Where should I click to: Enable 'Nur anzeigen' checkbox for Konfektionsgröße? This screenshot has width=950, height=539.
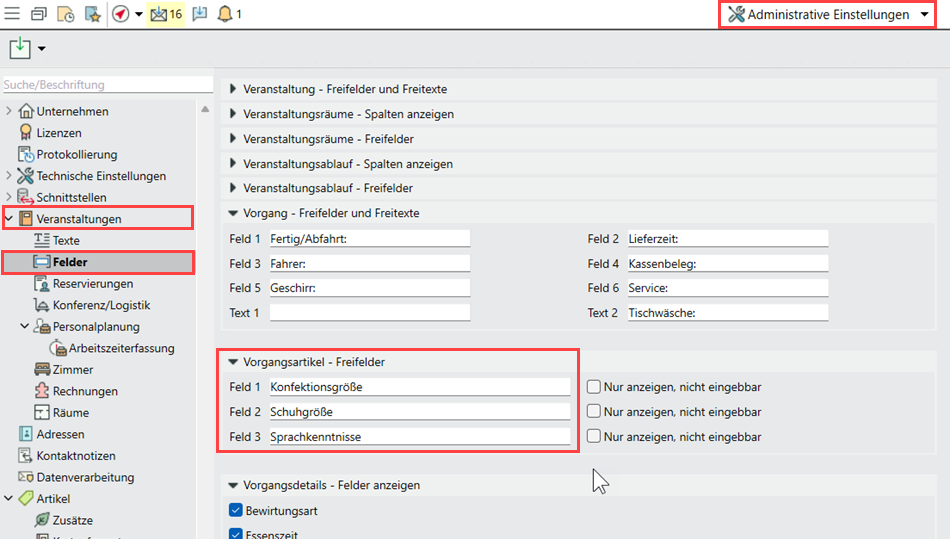(594, 386)
